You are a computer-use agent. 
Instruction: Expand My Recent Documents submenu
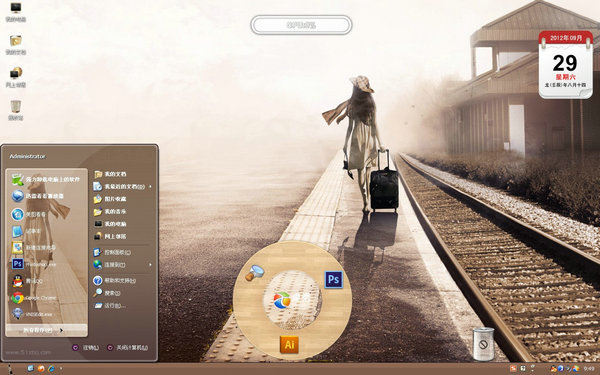click(122, 186)
